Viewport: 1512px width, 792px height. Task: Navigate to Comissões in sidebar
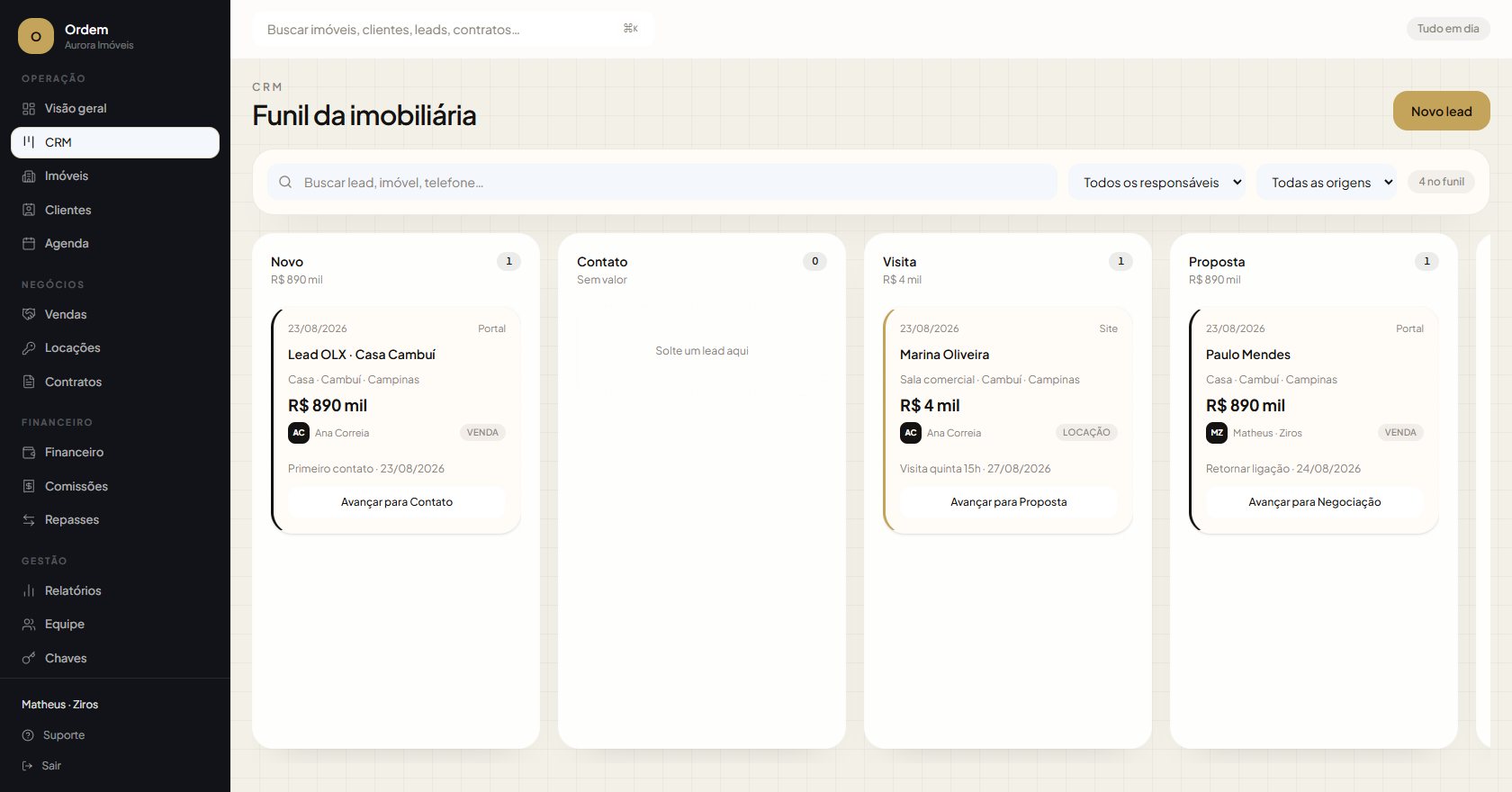click(115, 486)
